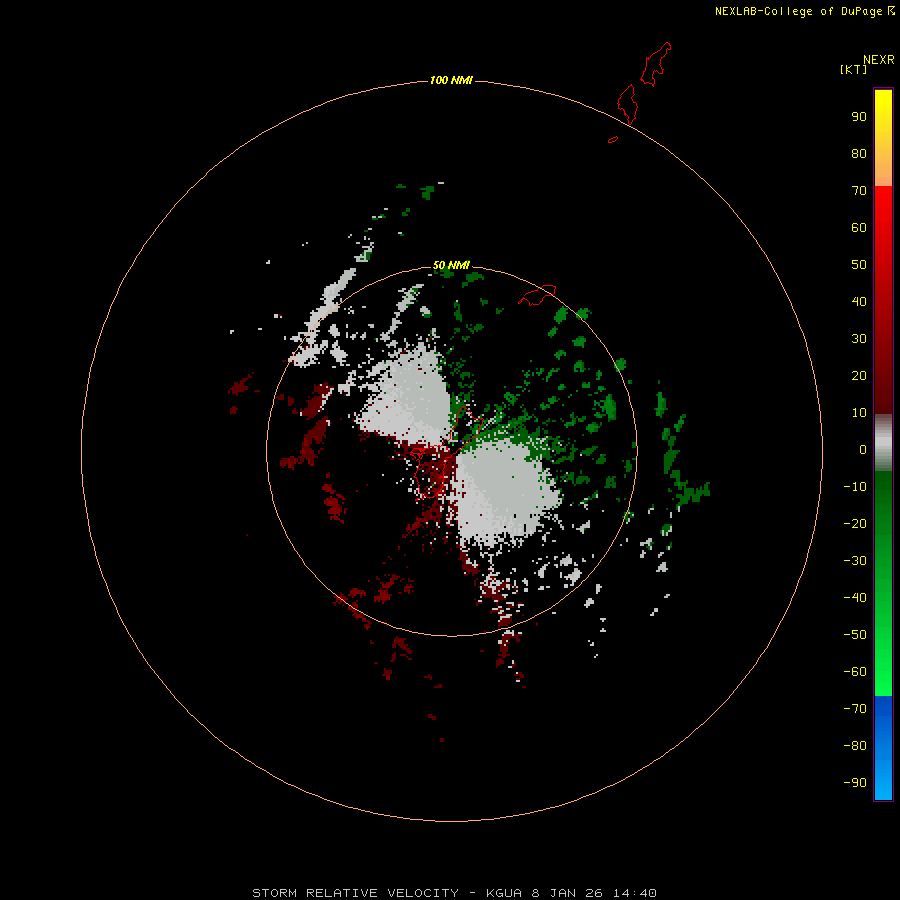900x900 pixels.
Task: Click the "-60" scale value label
Action: pos(855,672)
